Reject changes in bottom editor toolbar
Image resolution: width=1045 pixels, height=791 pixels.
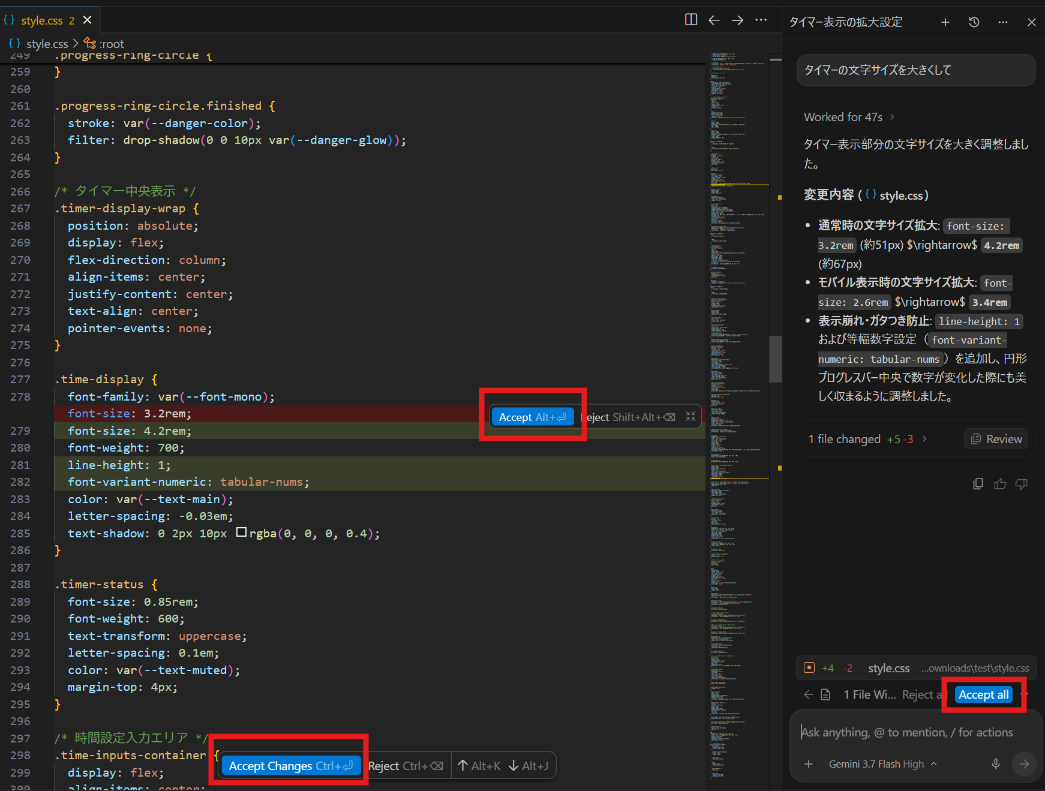(x=405, y=766)
